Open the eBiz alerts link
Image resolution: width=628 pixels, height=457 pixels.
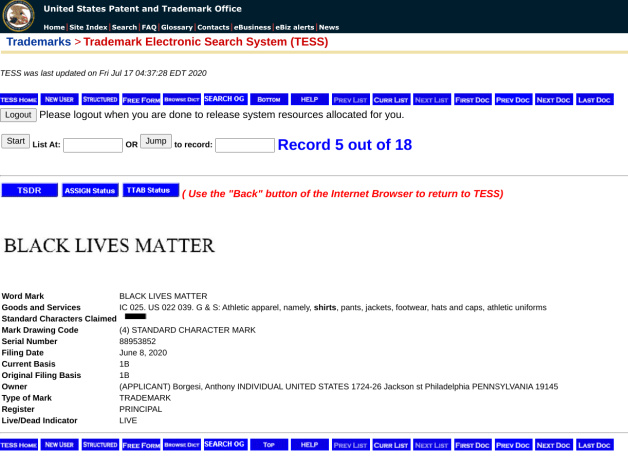(295, 27)
